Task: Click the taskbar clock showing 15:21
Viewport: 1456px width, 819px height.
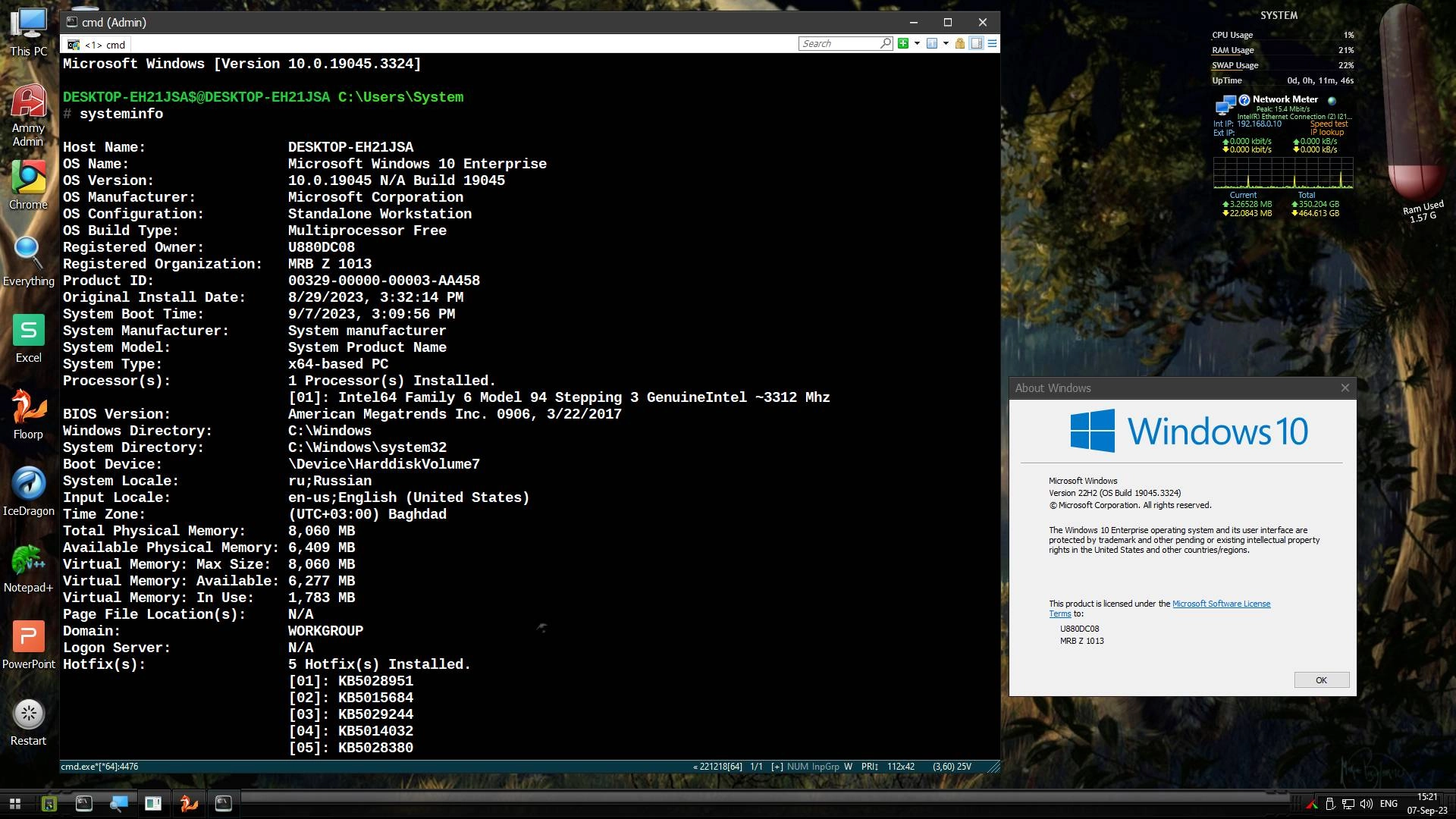Action: click(x=1427, y=804)
